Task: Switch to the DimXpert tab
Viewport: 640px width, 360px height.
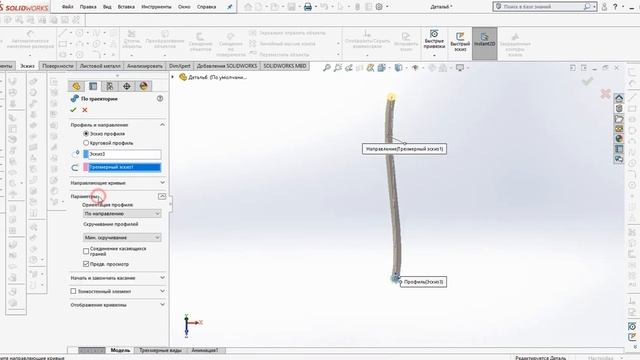Action: (x=180, y=66)
